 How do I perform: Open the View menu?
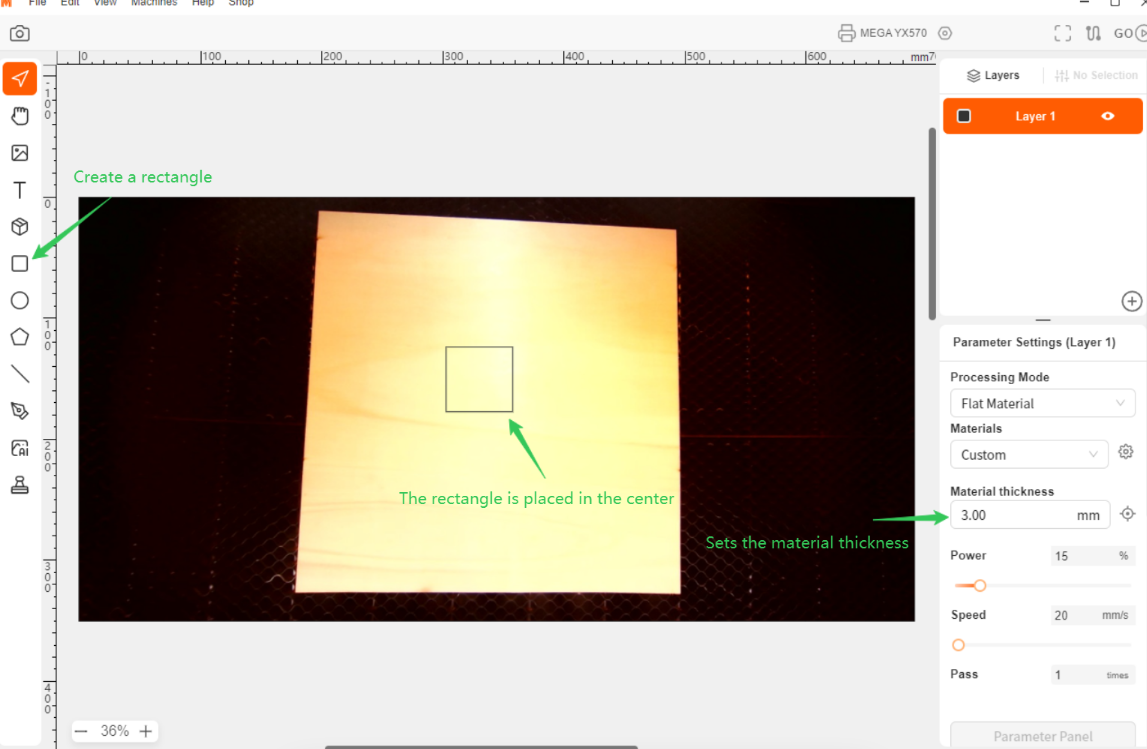(105, 3)
